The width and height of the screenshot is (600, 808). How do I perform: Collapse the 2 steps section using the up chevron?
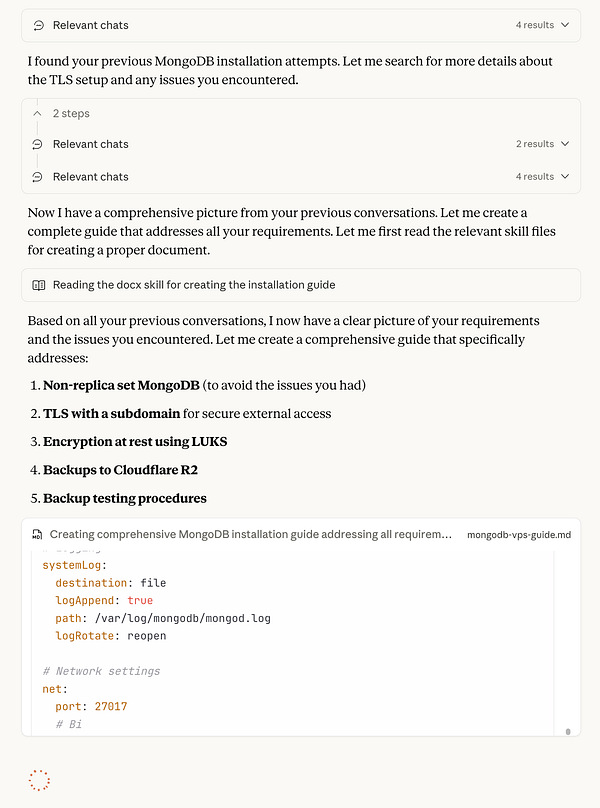tap(38, 113)
